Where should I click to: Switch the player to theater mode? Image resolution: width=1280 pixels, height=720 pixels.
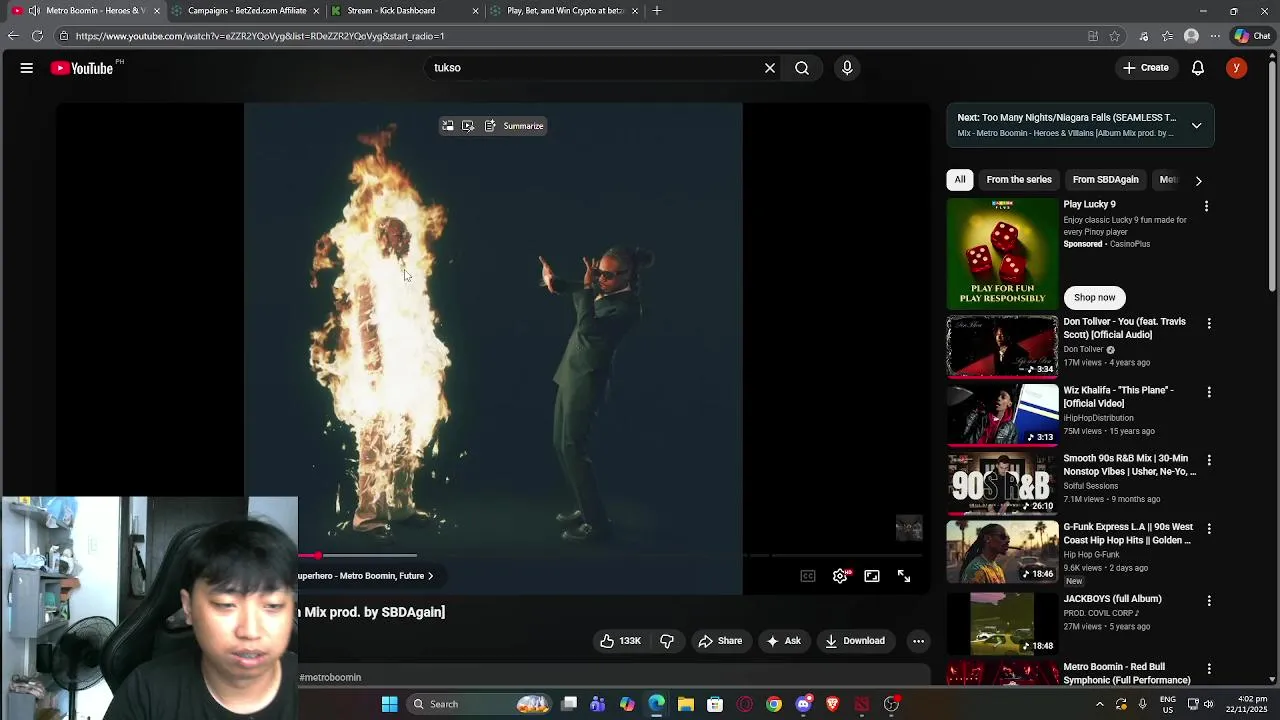(872, 576)
